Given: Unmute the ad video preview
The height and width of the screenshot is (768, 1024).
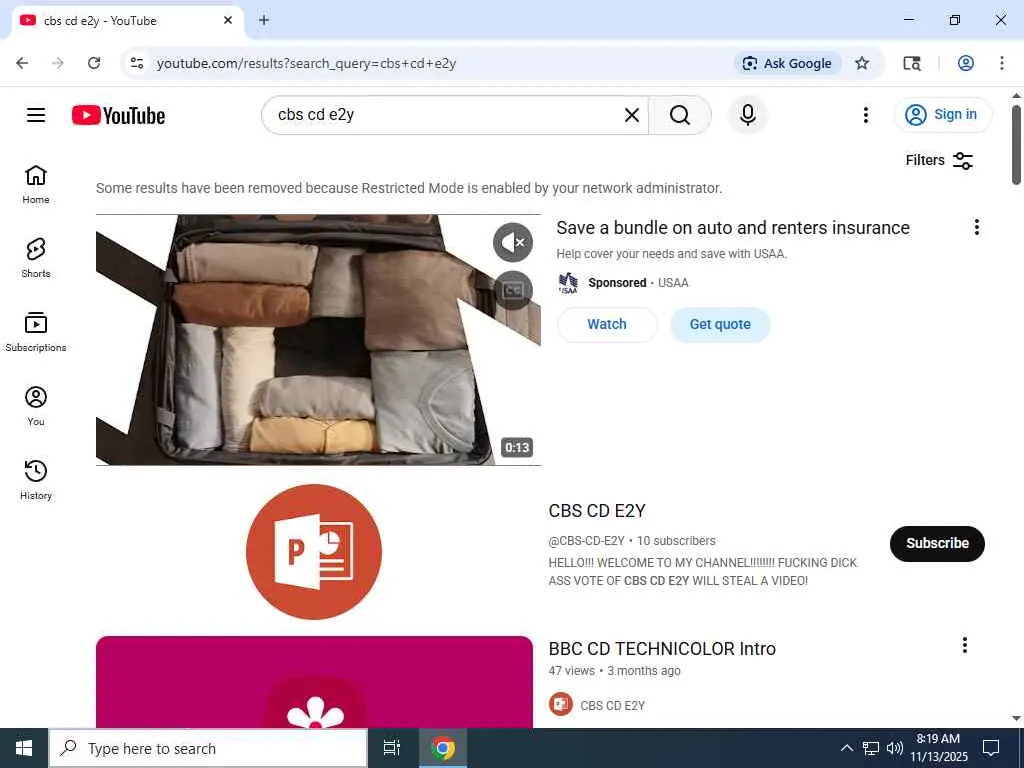Looking at the screenshot, I should (513, 242).
